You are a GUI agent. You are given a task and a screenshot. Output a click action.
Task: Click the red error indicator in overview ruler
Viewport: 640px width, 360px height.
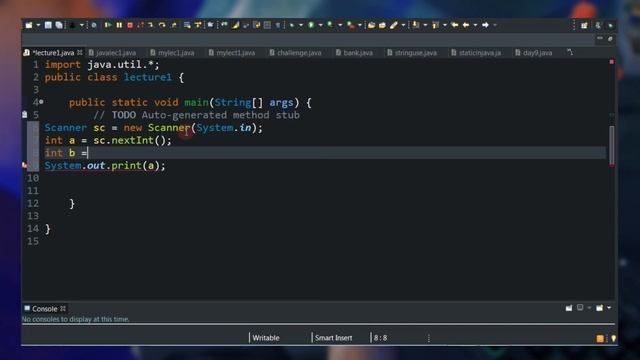(x=611, y=62)
